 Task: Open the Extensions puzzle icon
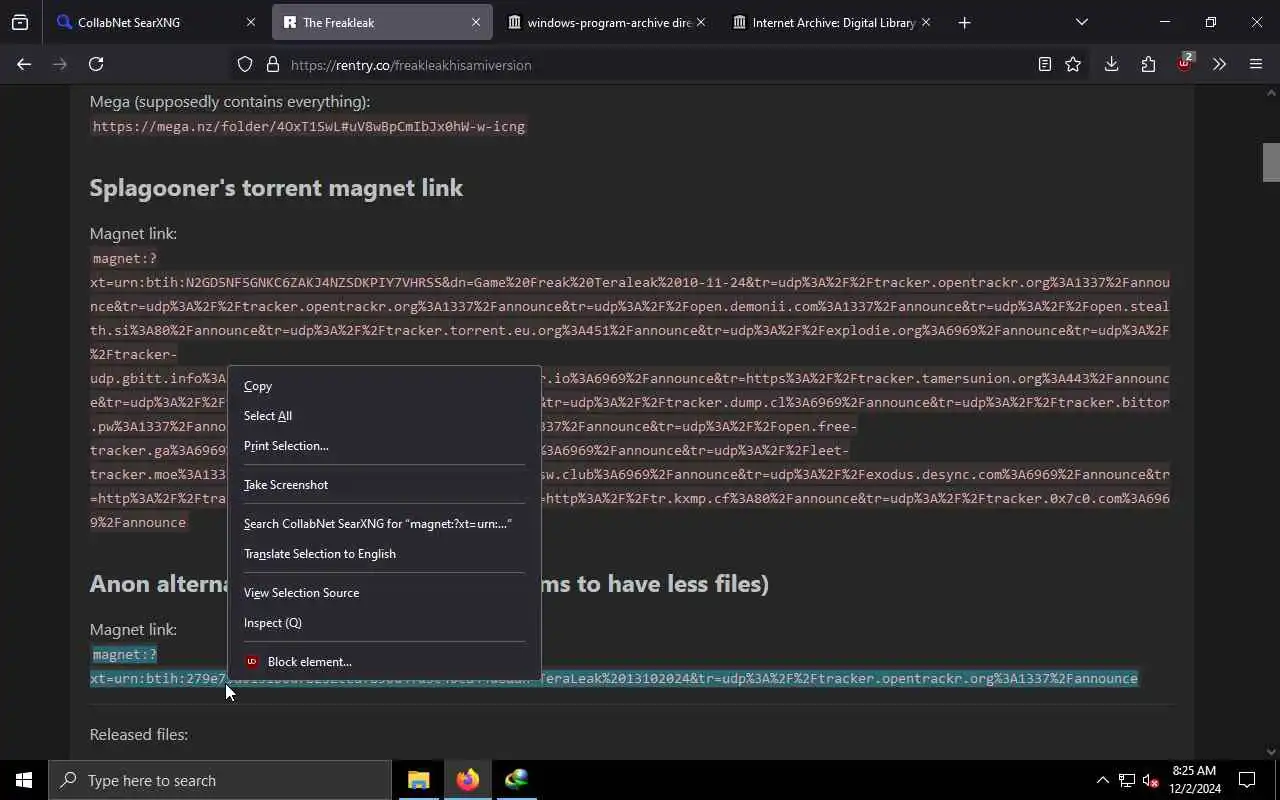point(1148,64)
